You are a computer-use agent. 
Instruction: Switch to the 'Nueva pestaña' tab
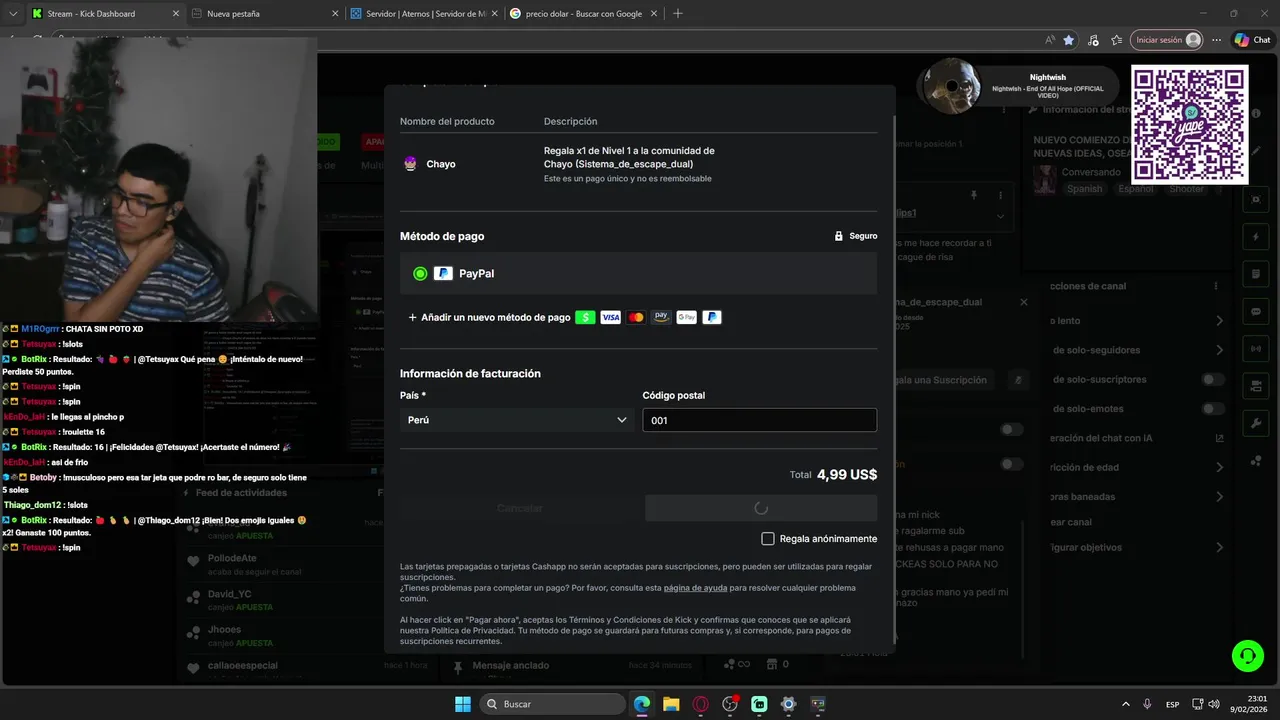265,13
